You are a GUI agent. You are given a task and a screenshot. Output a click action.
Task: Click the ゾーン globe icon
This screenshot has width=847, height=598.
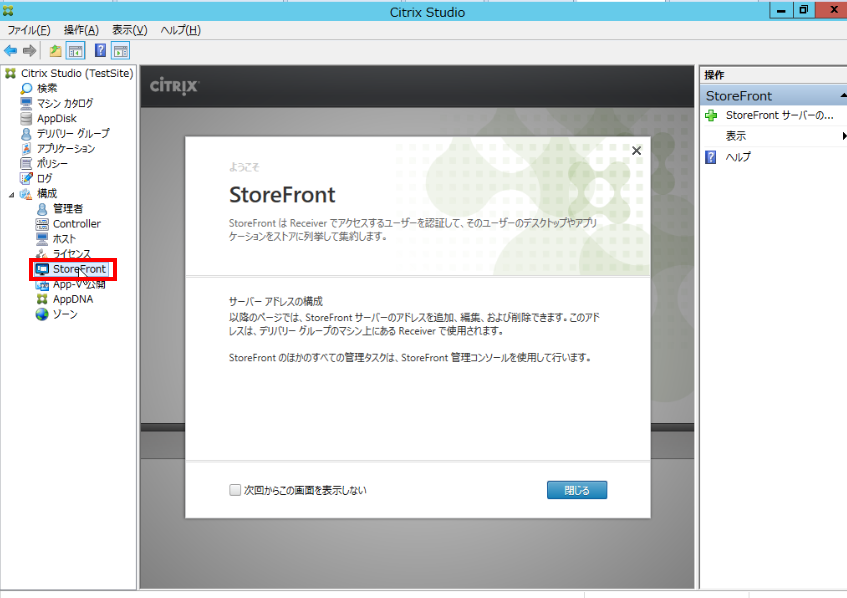point(42,314)
